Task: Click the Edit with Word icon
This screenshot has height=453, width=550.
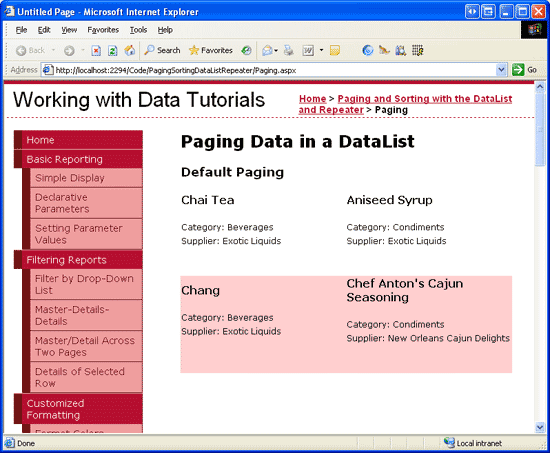Action: tap(308, 51)
